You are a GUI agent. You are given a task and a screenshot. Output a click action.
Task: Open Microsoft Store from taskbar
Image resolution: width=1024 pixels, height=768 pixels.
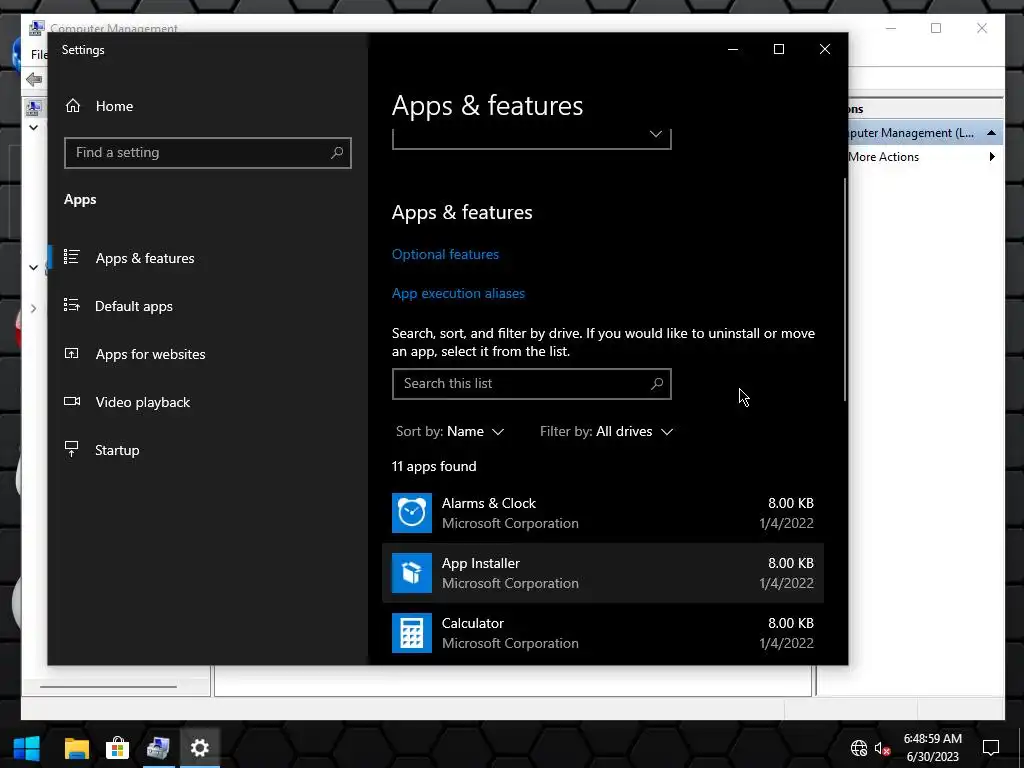118,748
